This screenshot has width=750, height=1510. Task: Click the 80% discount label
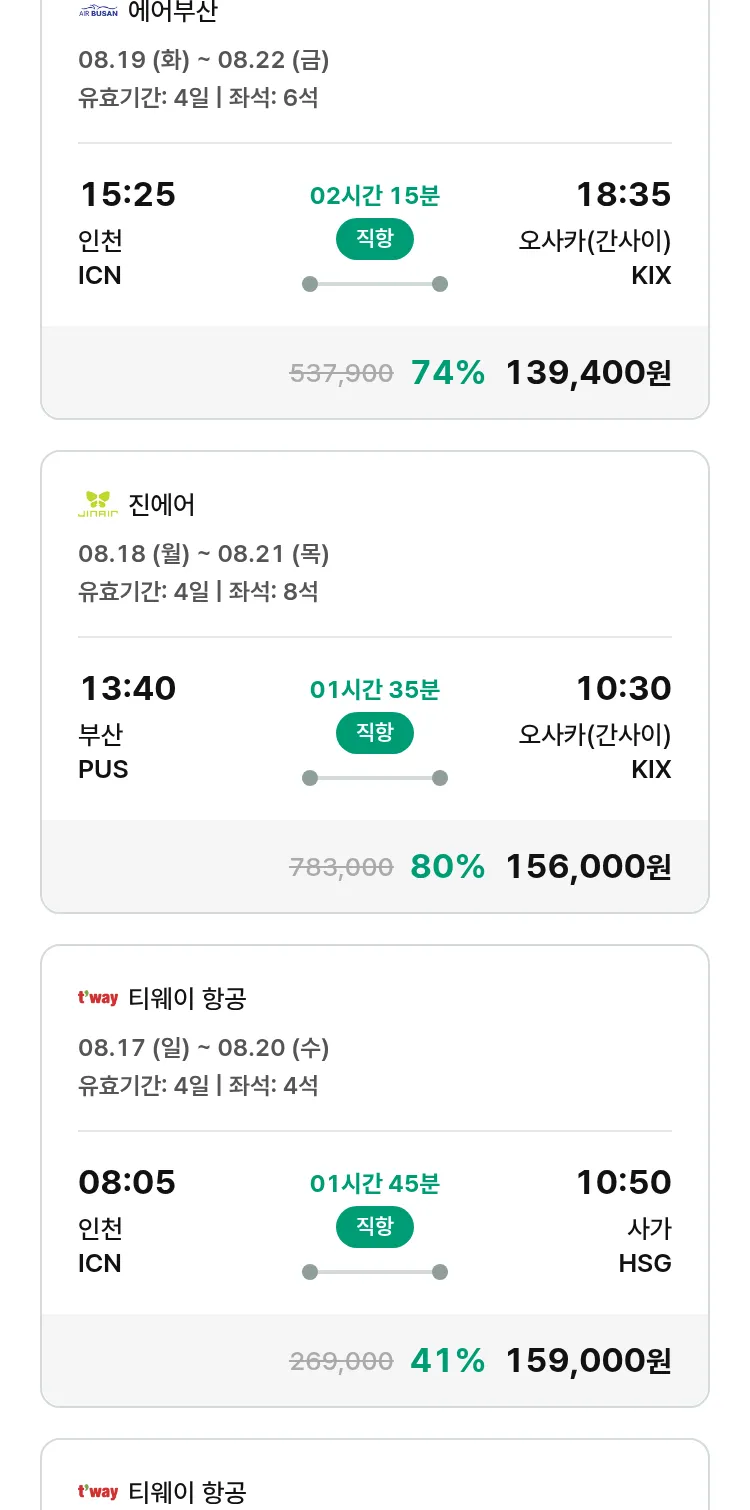point(447,867)
